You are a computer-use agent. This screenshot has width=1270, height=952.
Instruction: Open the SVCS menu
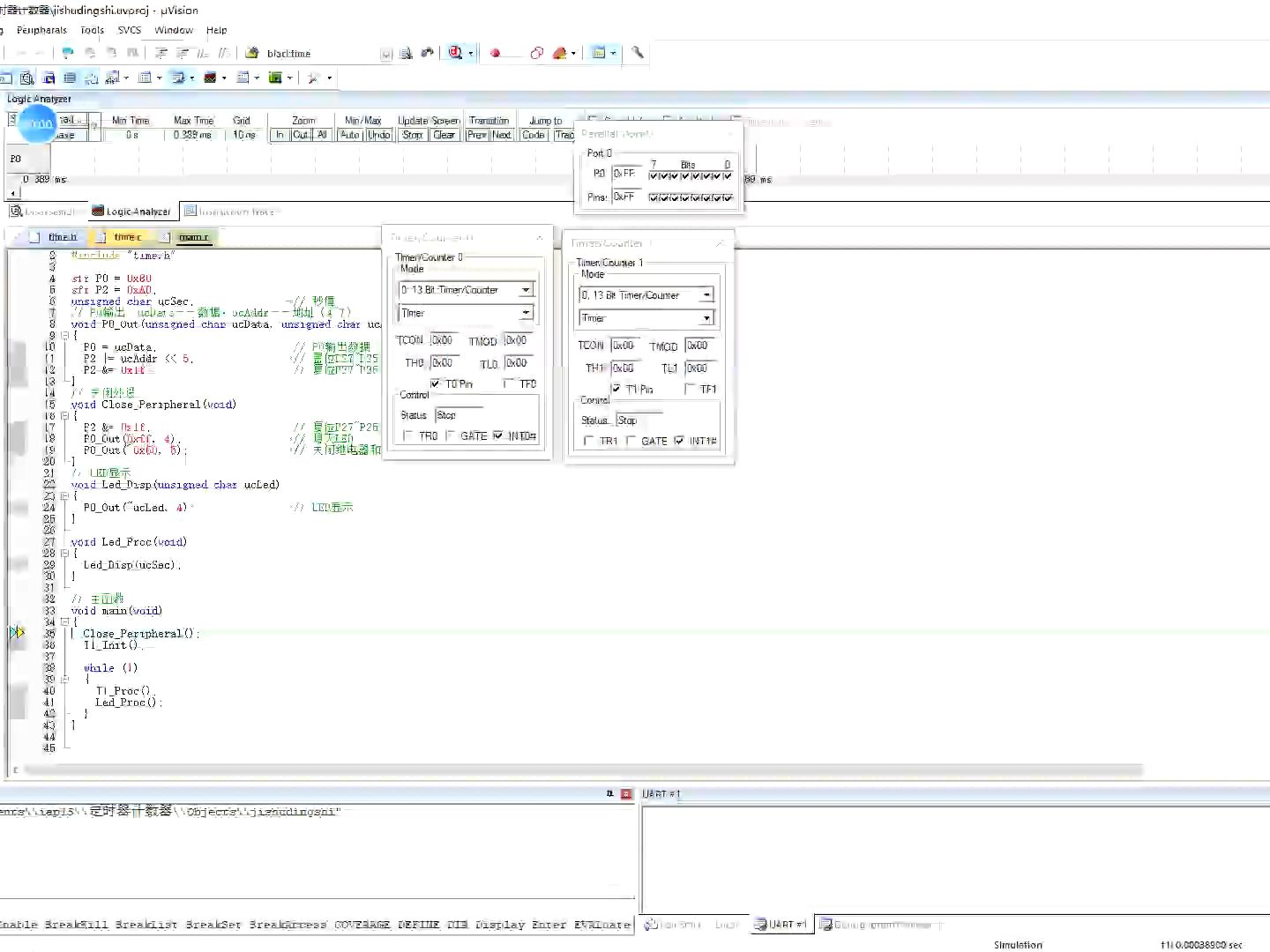click(129, 30)
